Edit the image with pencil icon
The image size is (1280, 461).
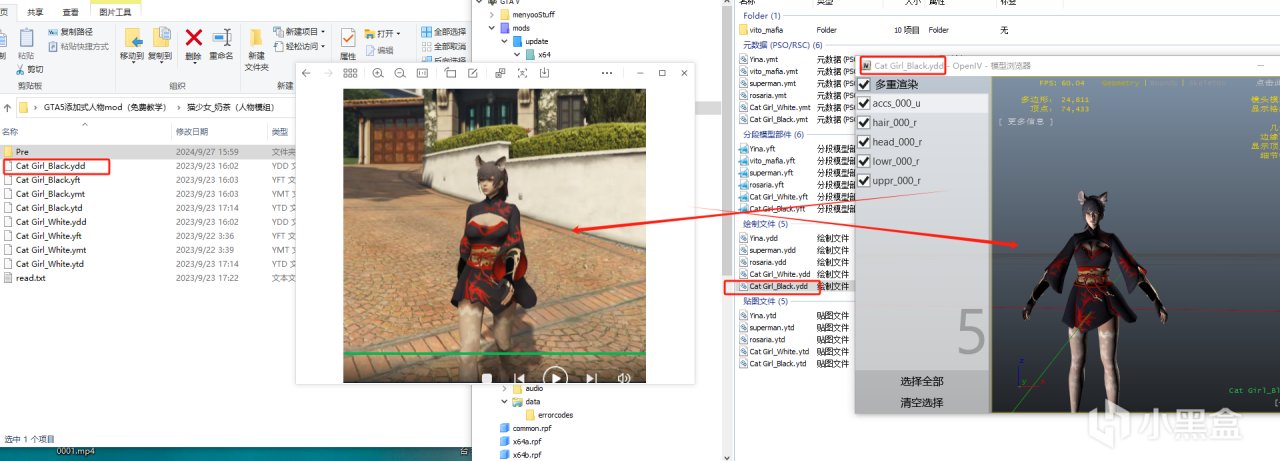474,73
